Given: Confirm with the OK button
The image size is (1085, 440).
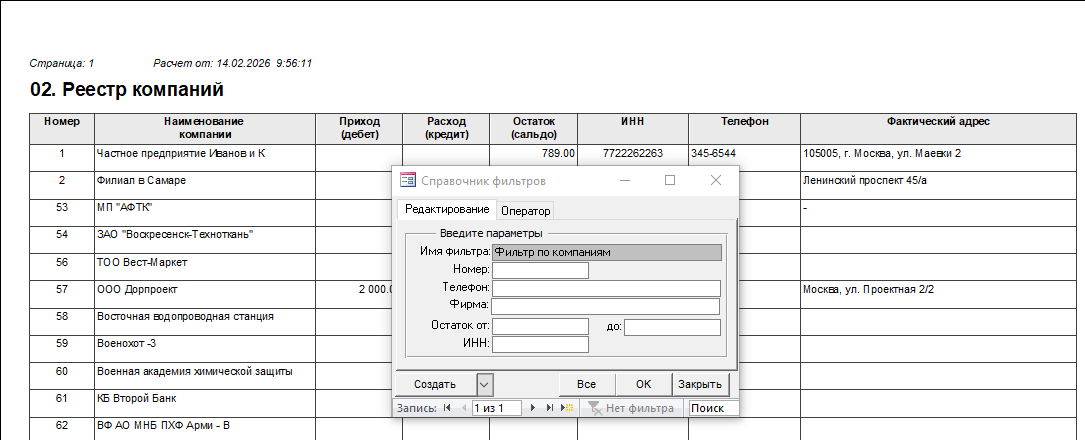Looking at the screenshot, I should (643, 384).
